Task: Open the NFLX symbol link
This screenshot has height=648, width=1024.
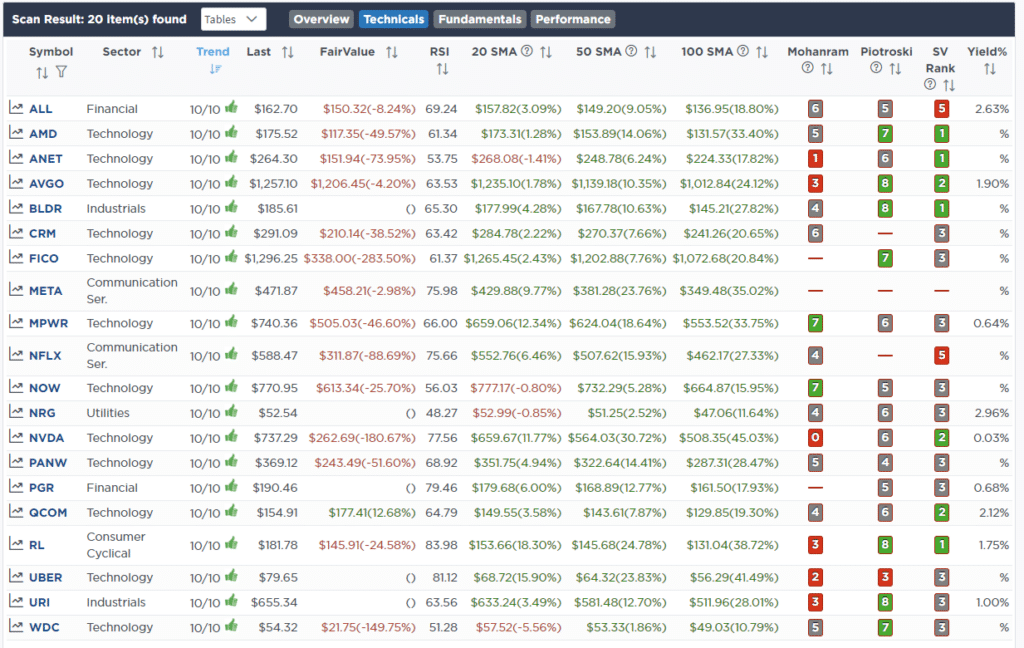Action: coord(45,355)
